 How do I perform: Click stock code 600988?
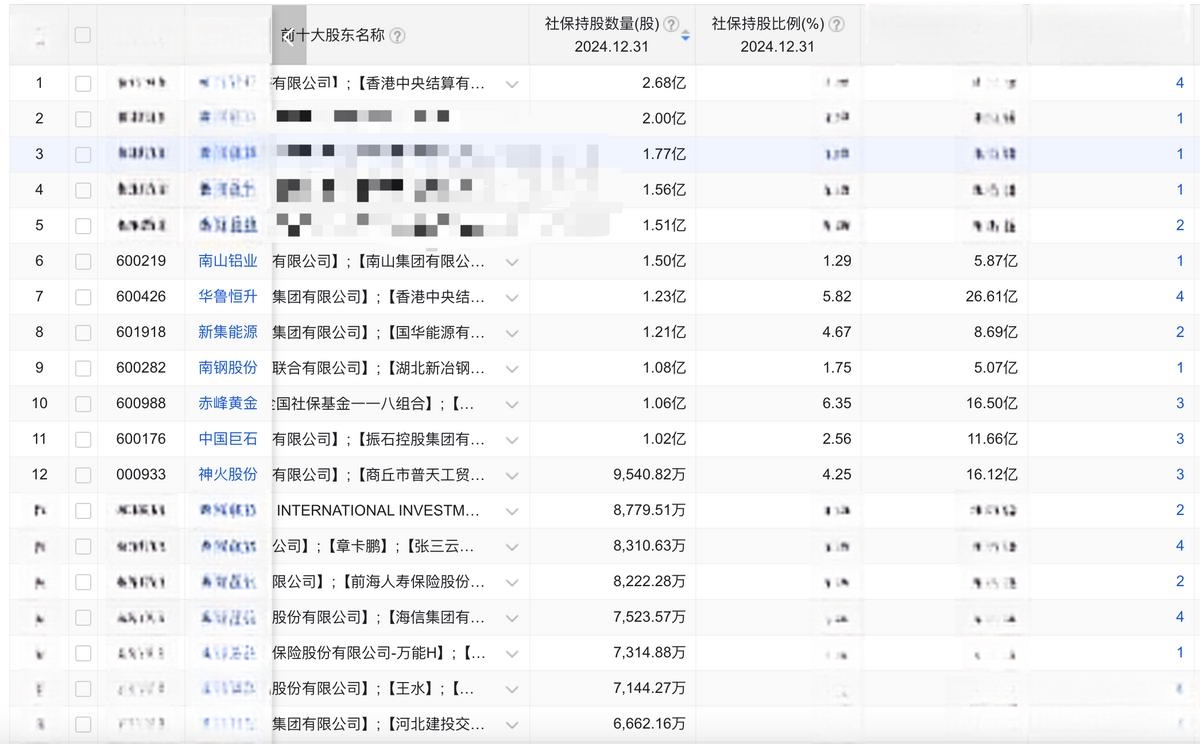click(141, 404)
